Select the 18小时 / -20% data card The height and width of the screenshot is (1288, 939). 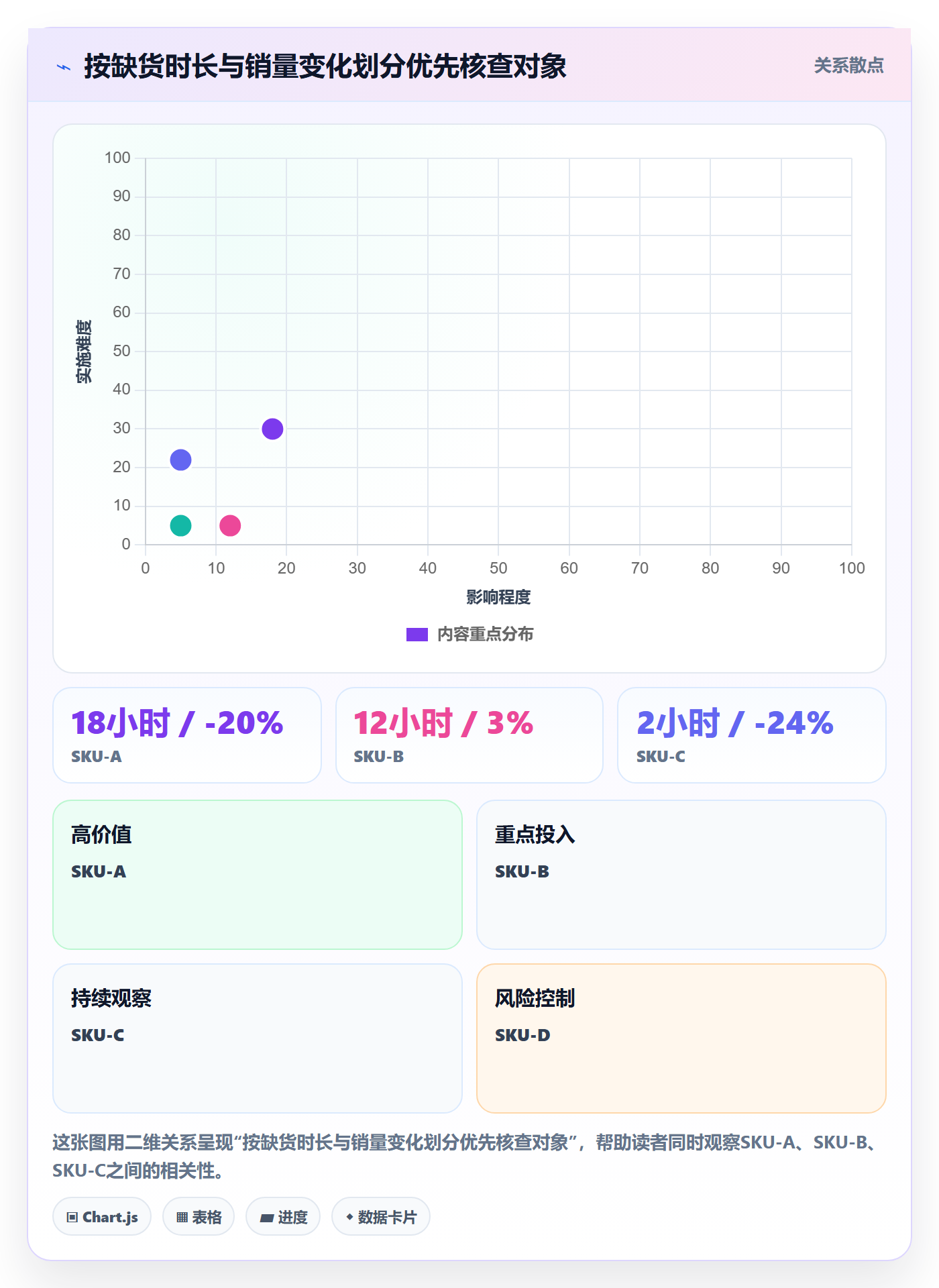(x=187, y=735)
